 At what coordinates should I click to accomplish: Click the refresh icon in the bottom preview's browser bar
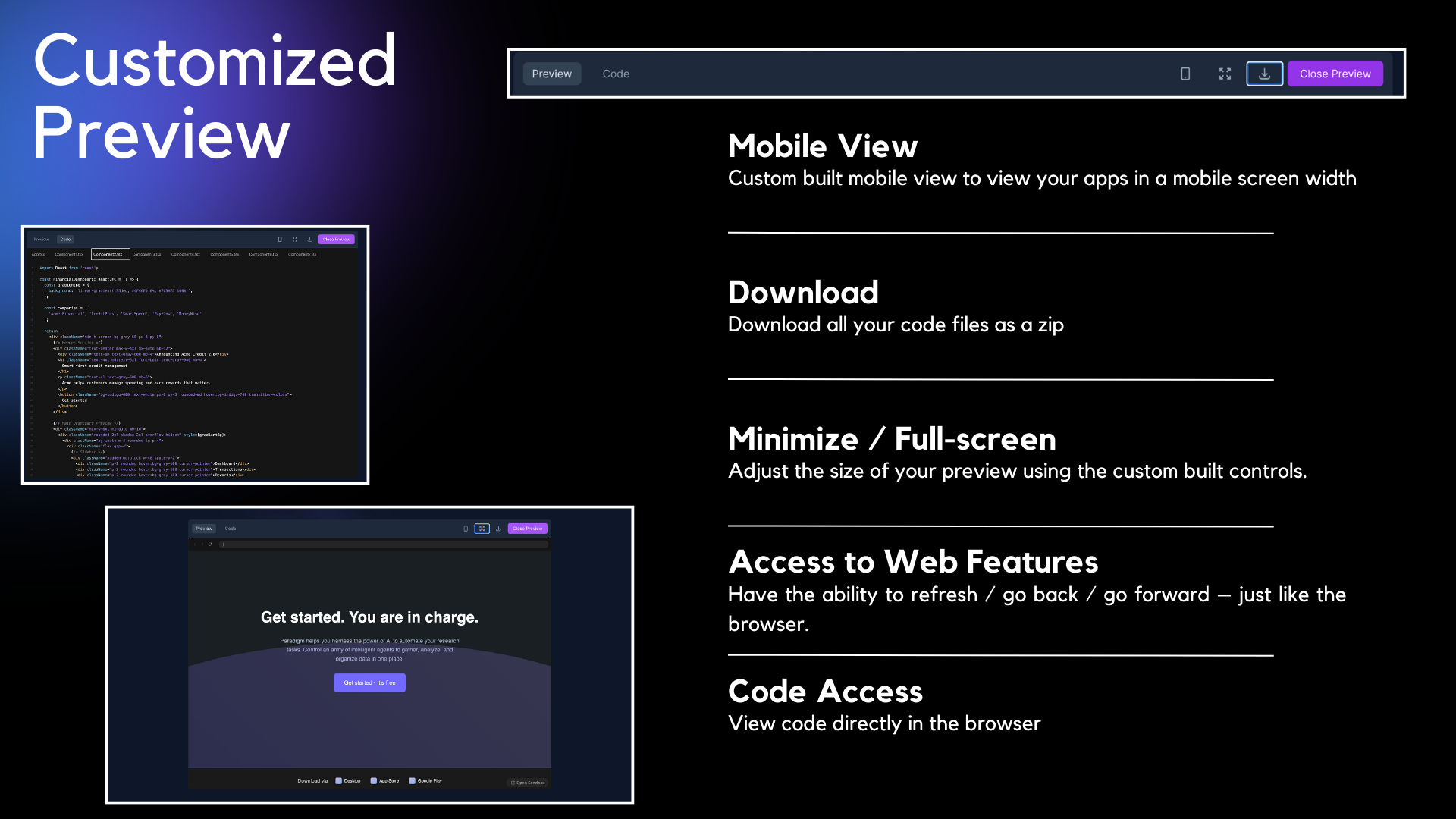210,544
